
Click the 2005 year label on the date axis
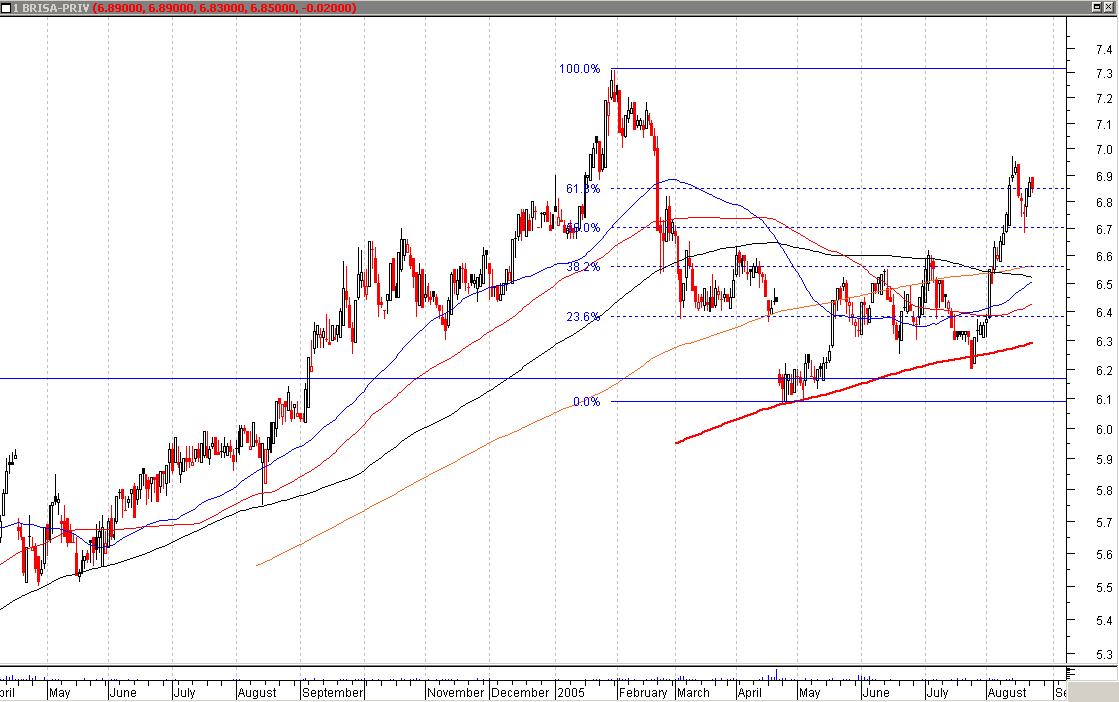pos(571,692)
